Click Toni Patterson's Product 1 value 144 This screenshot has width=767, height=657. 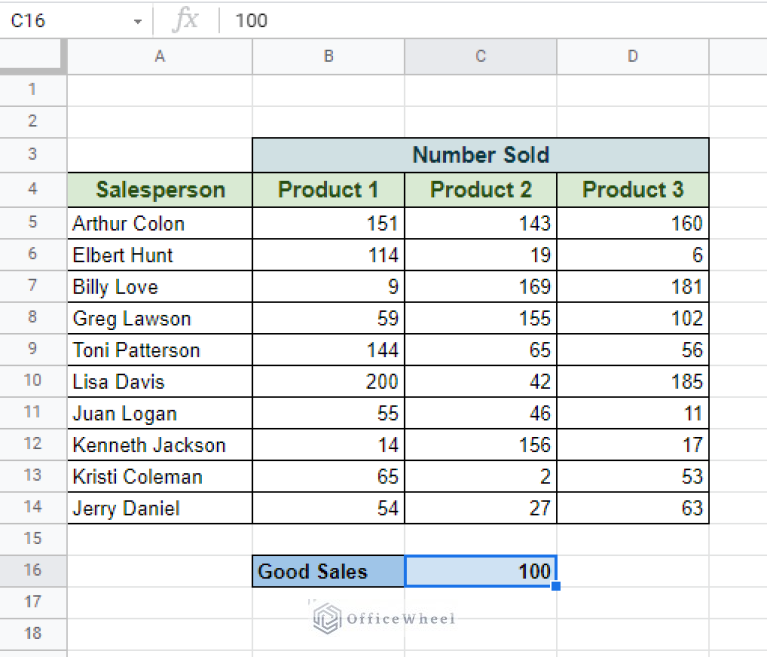tap(329, 350)
